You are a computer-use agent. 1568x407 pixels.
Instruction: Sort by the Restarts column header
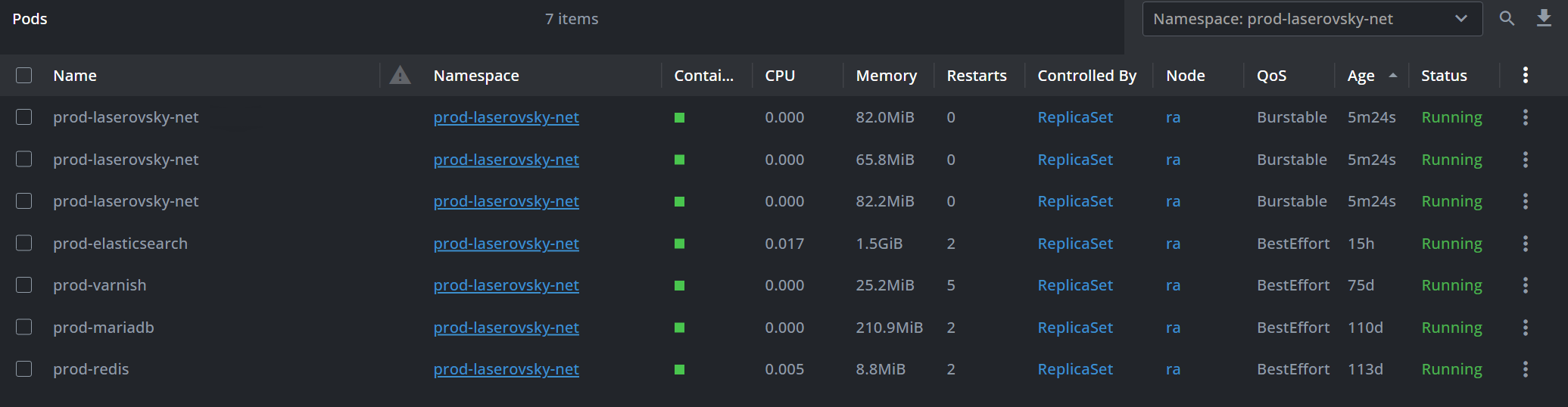976,76
